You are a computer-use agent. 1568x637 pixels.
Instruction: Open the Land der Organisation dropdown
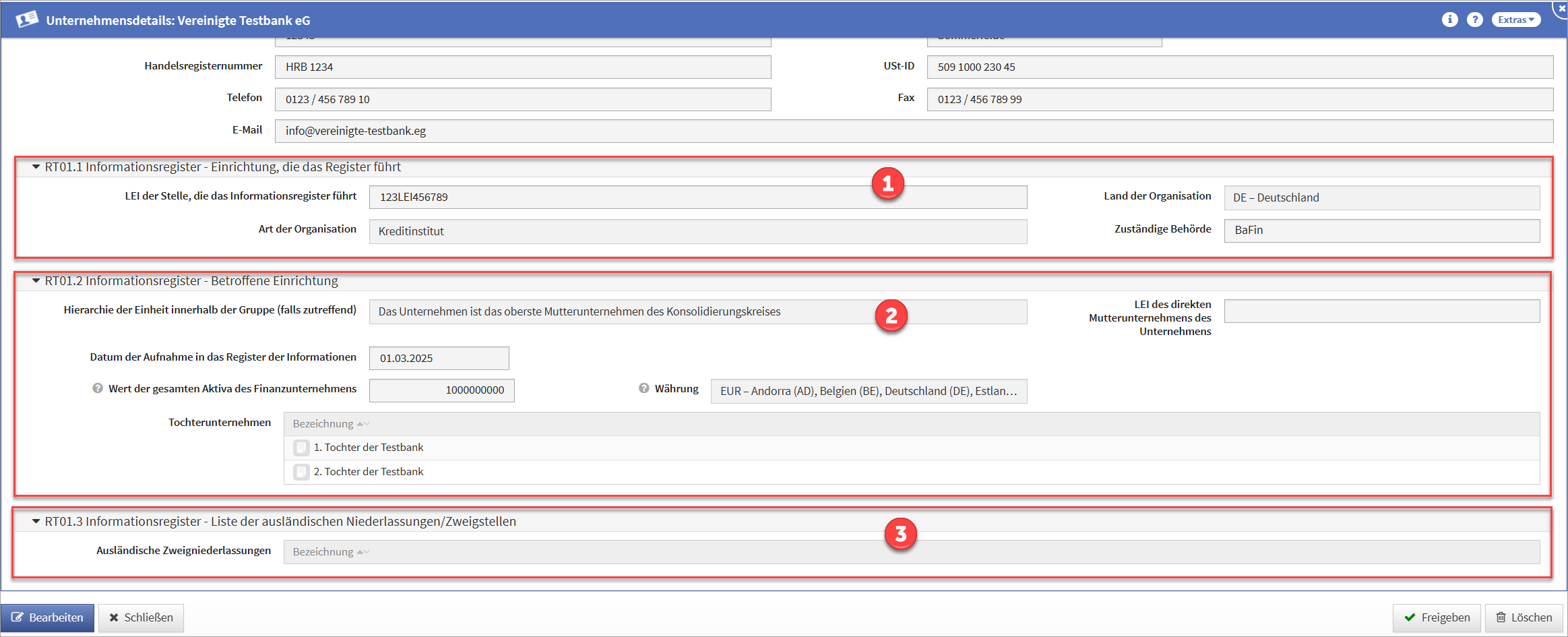click(x=1381, y=198)
